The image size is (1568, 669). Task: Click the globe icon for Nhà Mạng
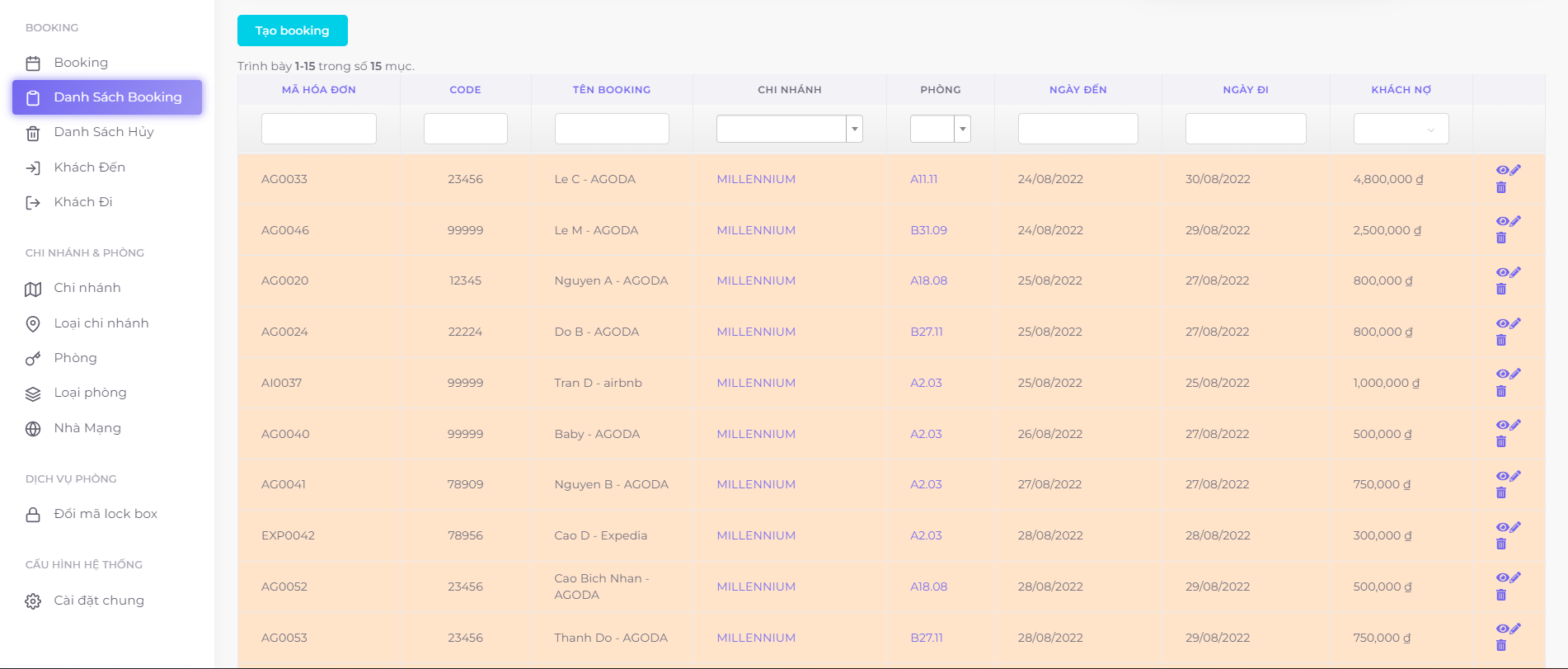pos(33,429)
